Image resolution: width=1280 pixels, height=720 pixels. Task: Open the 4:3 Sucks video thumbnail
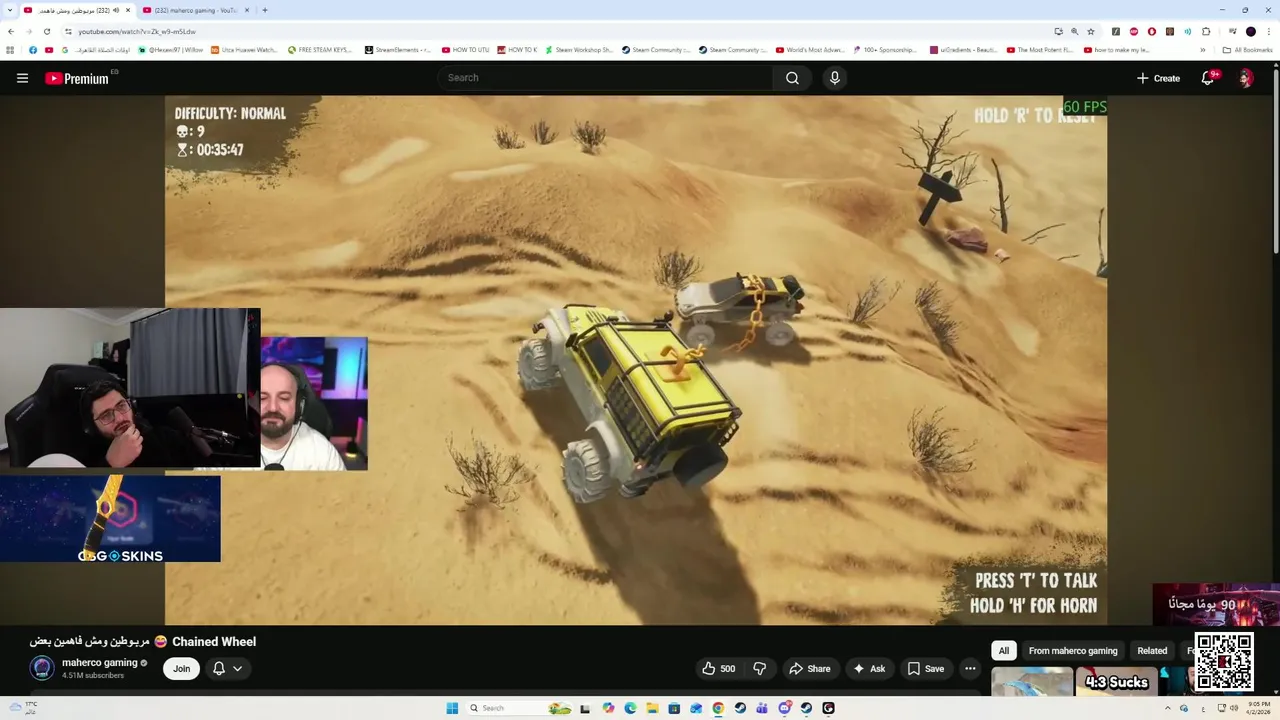(1117, 681)
